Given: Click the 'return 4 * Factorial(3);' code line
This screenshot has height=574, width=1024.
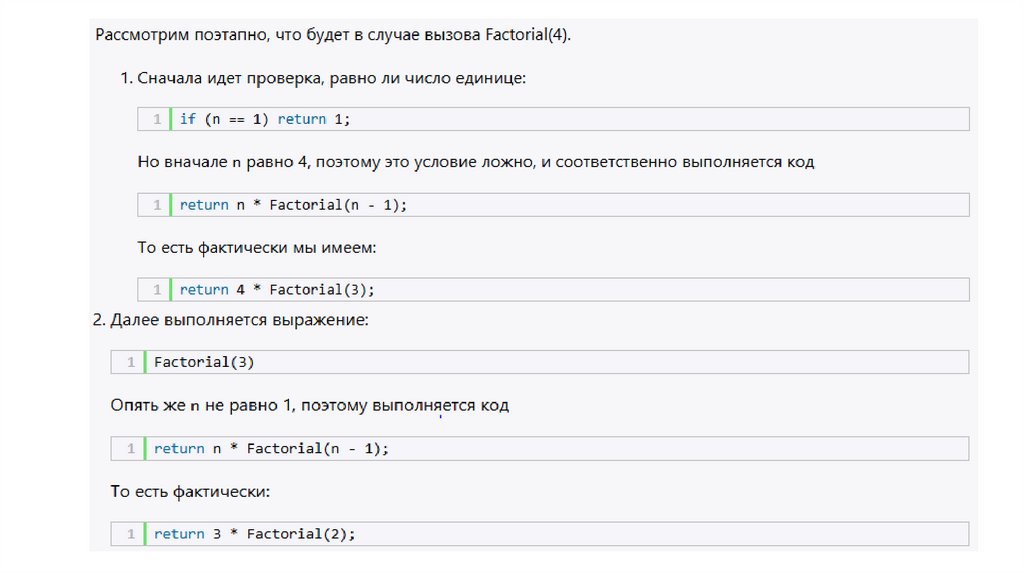Looking at the screenshot, I should click(276, 290).
